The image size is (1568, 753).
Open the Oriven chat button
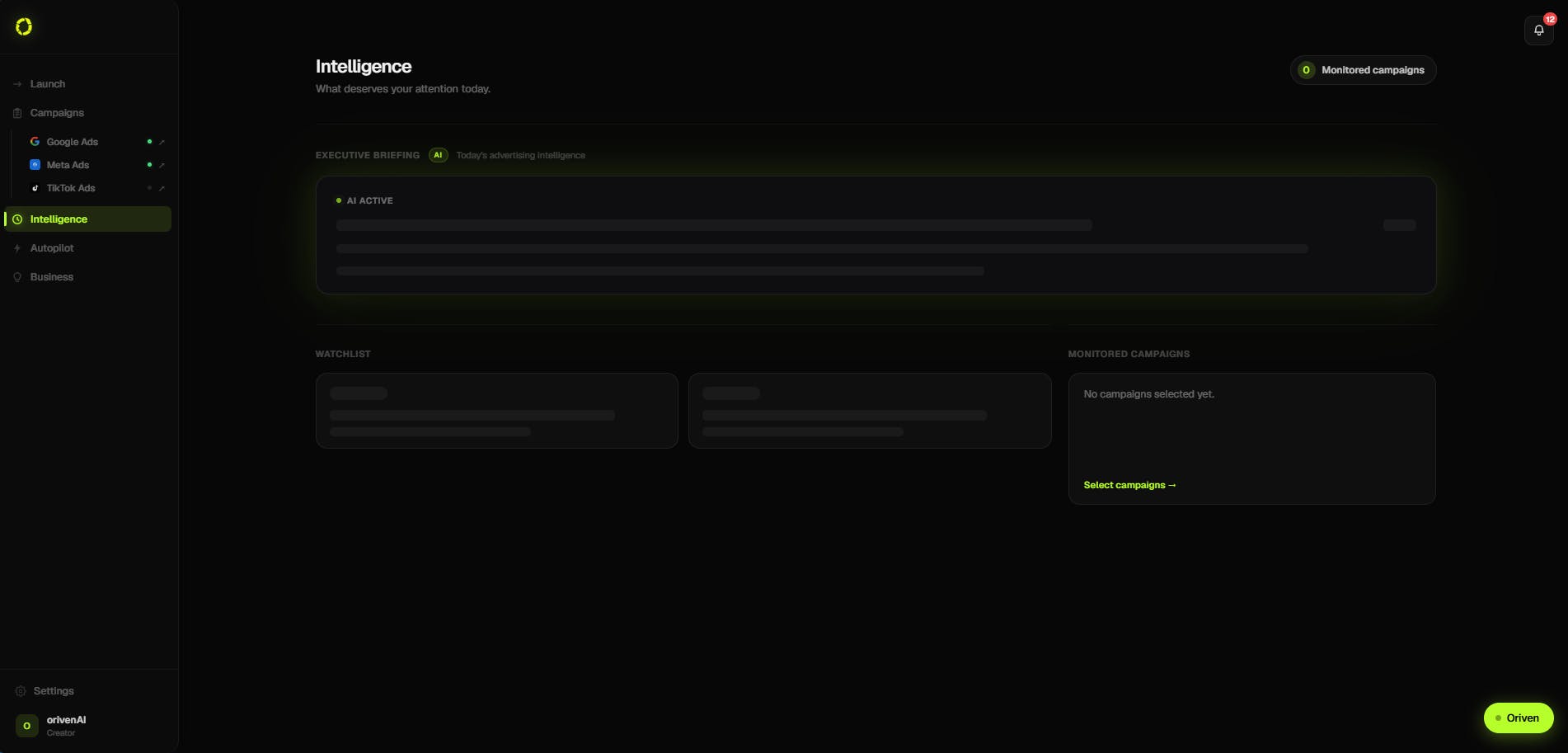[x=1519, y=718]
